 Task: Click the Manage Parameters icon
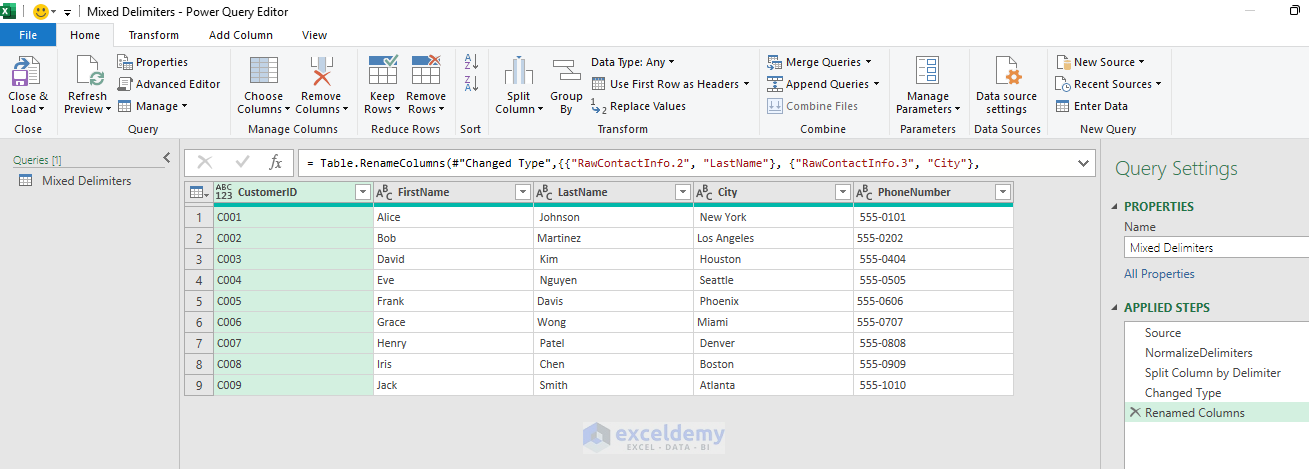pyautogui.click(x=927, y=72)
